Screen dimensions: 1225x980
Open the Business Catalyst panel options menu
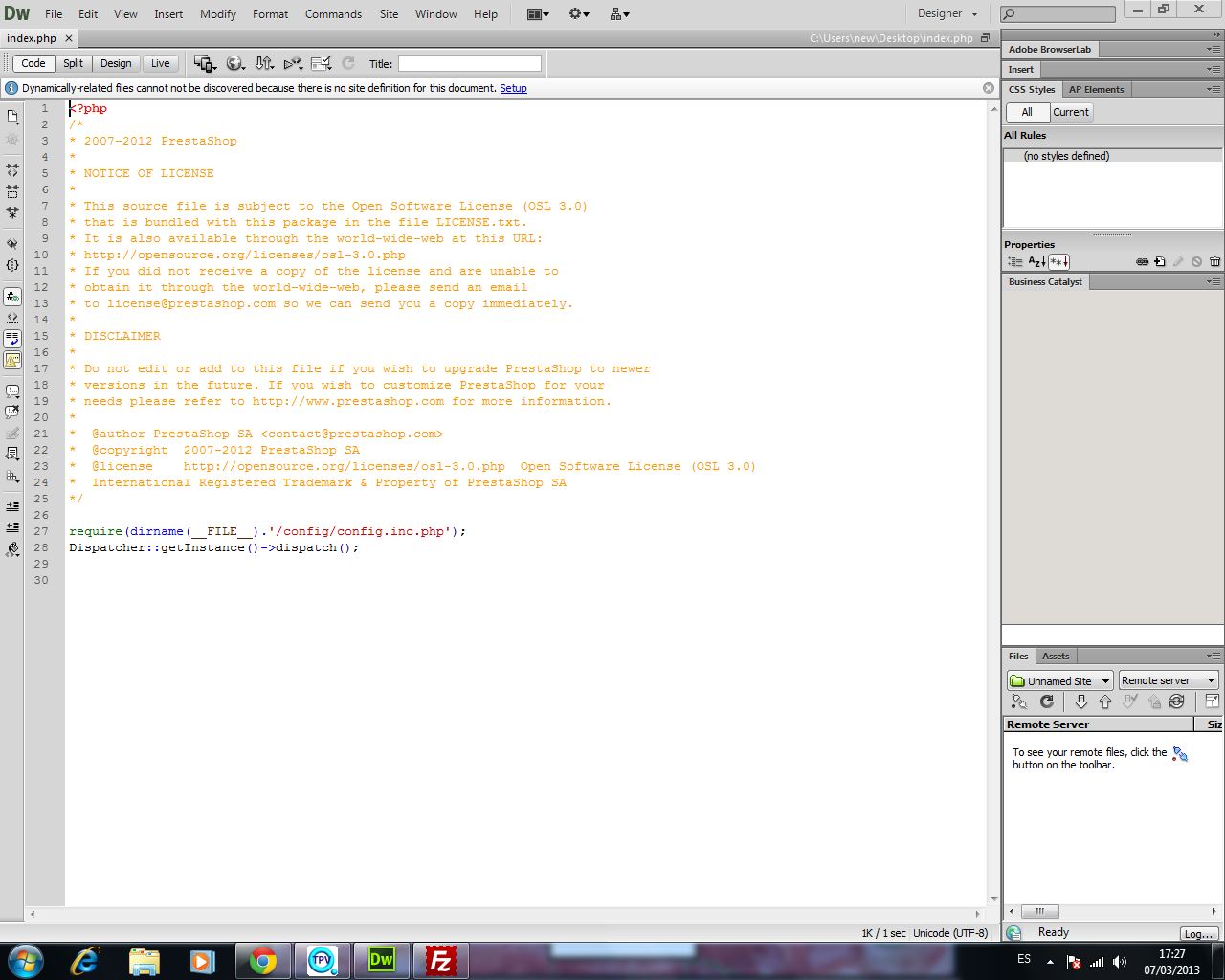[x=1214, y=282]
